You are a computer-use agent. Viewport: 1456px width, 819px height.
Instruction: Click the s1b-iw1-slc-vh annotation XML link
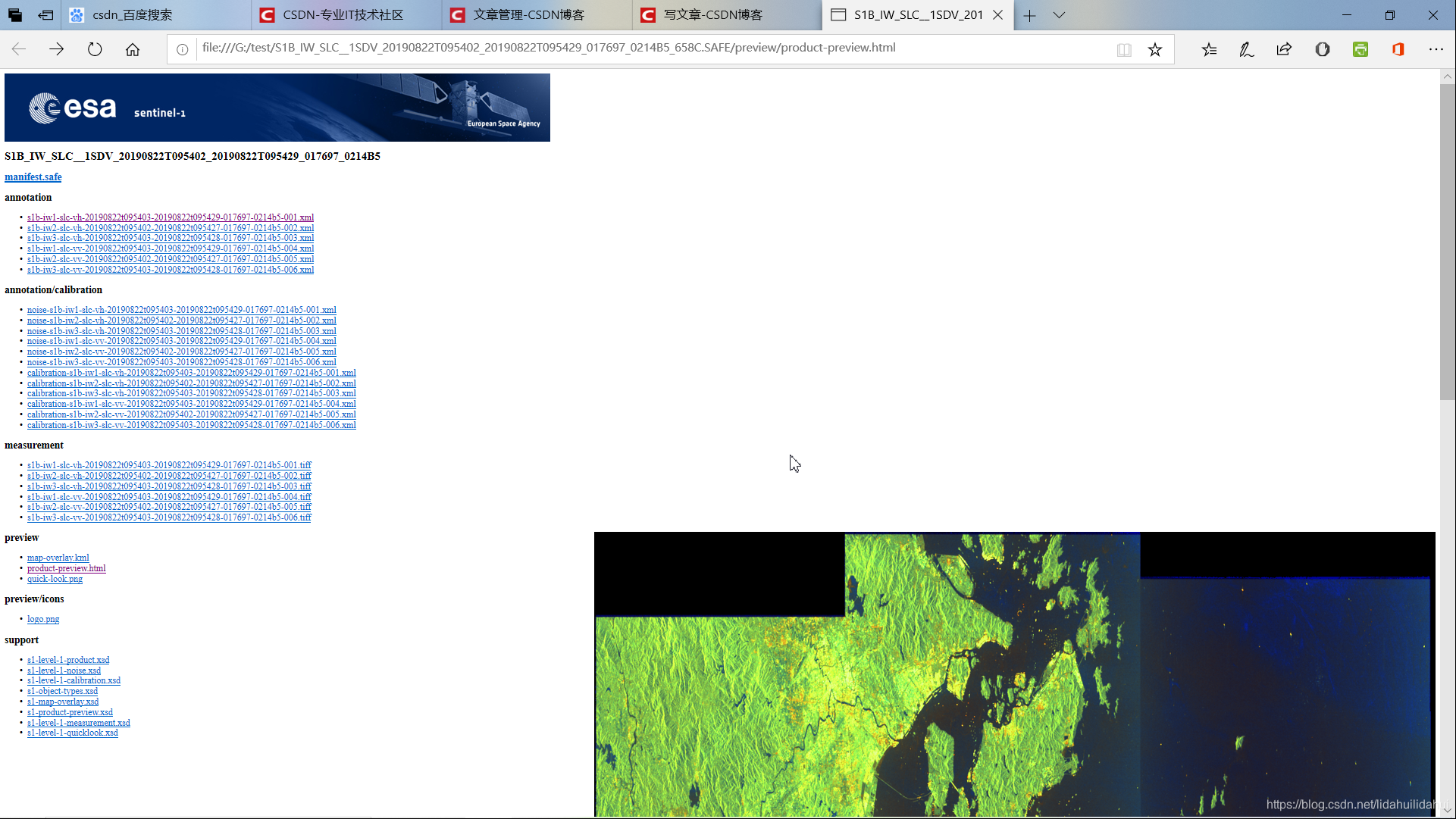pyautogui.click(x=170, y=217)
